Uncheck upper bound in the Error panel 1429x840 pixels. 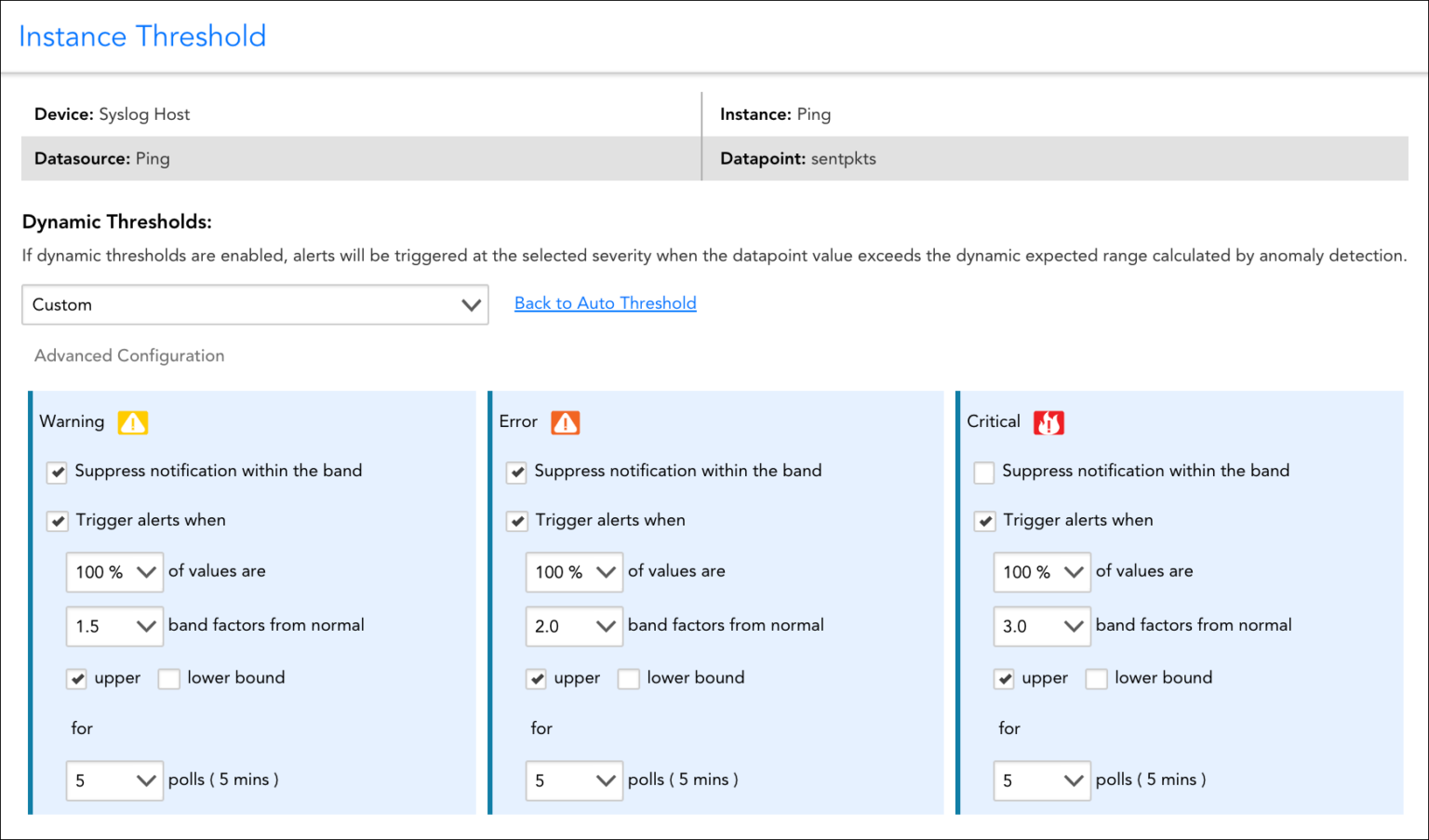pyautogui.click(x=537, y=679)
